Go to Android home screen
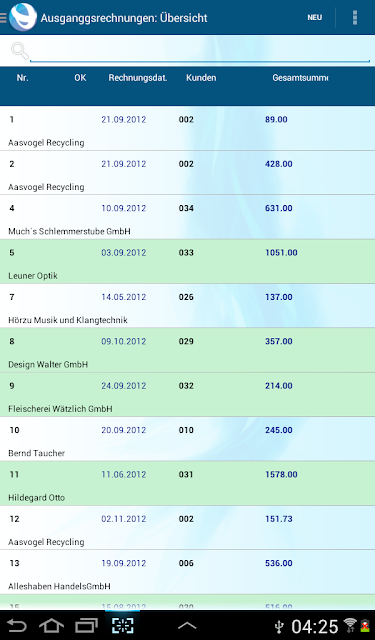The image size is (375, 640). coord(51,626)
